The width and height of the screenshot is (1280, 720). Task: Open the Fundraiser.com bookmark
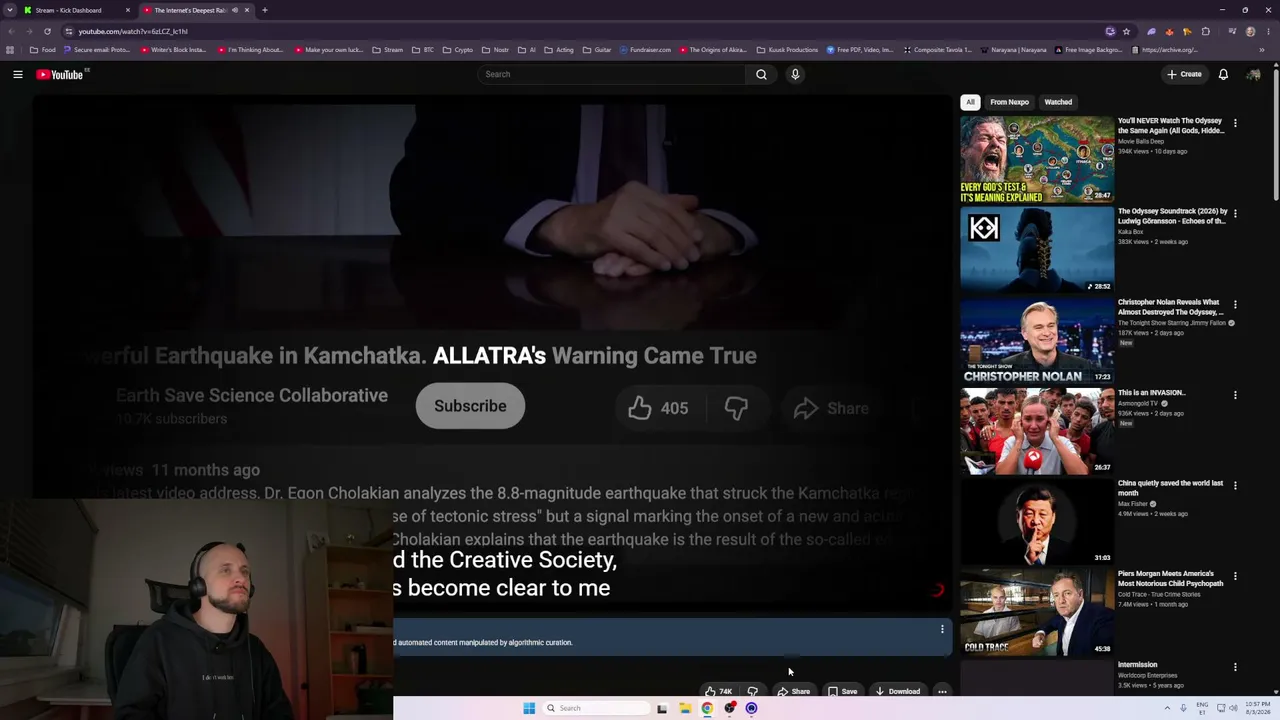645,50
